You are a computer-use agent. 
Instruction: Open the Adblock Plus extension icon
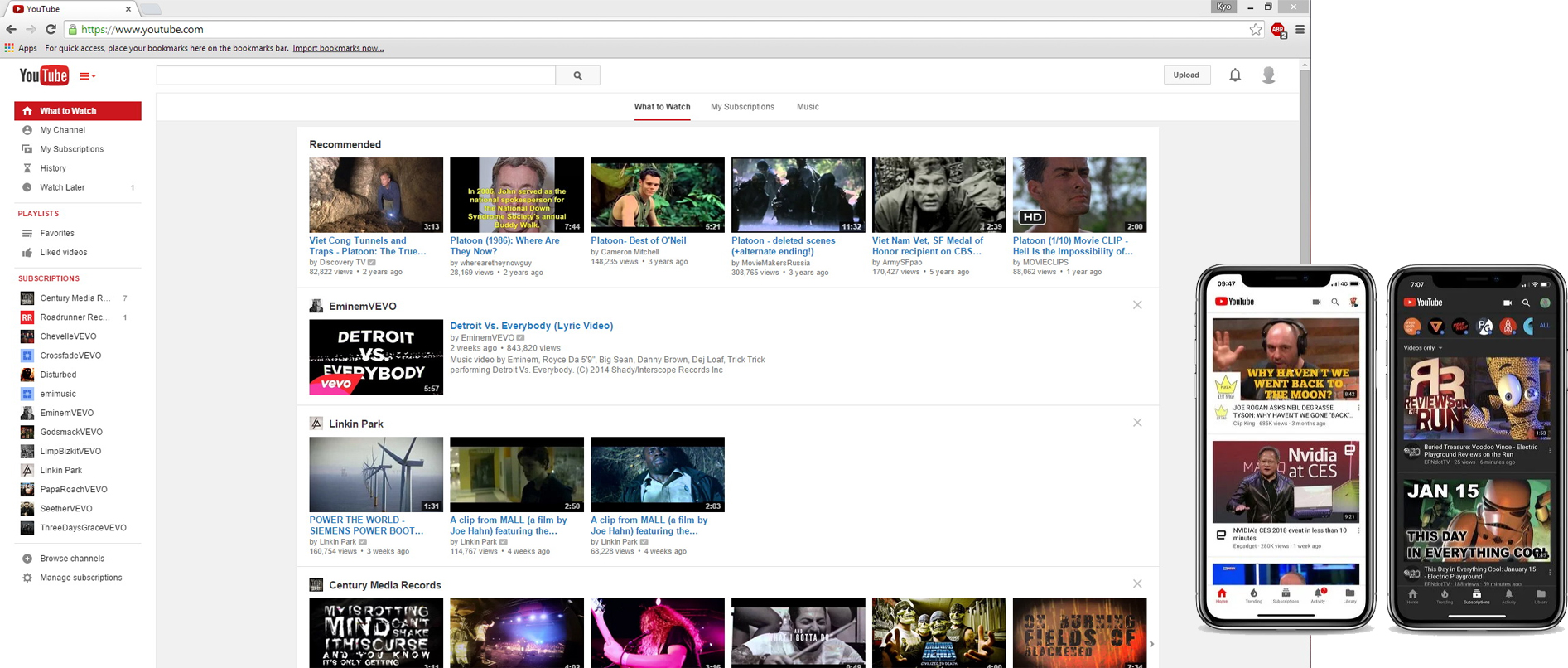coord(1278,30)
